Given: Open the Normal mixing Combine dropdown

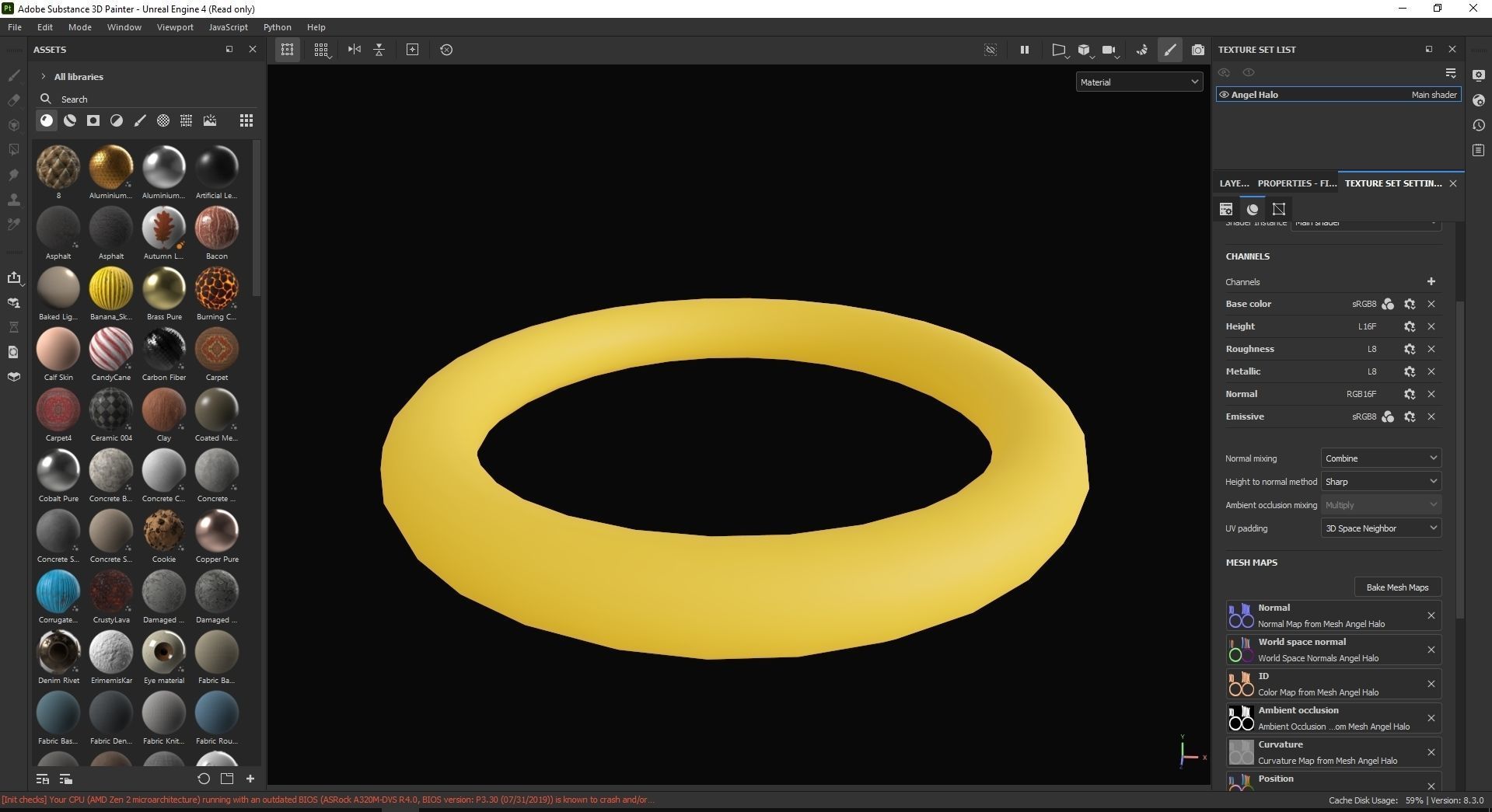Looking at the screenshot, I should [1381, 458].
